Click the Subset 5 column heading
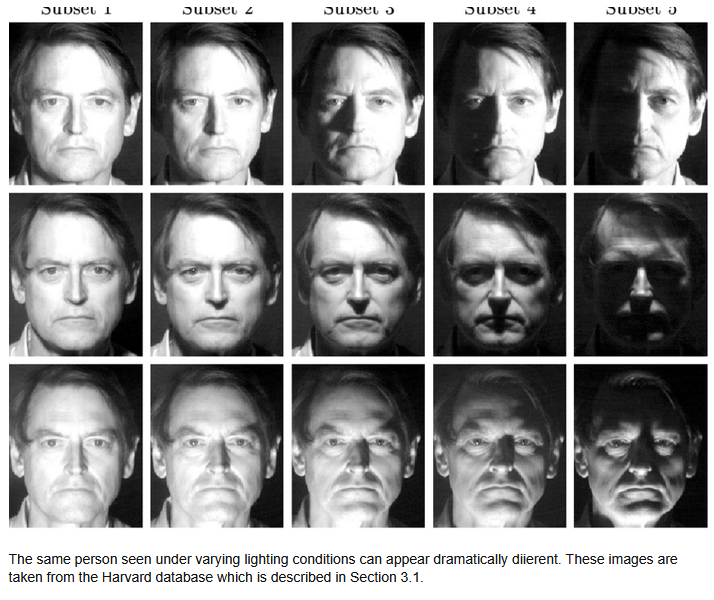The height and width of the screenshot is (600, 714). [640, 9]
